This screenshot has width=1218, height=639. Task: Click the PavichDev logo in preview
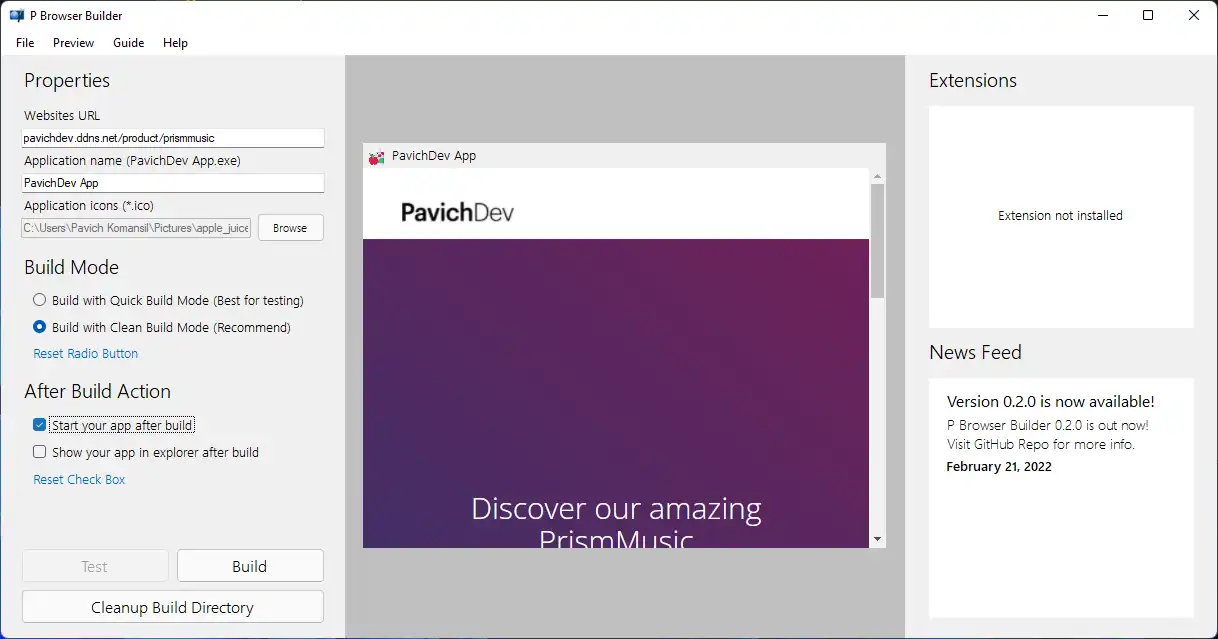[x=458, y=212]
